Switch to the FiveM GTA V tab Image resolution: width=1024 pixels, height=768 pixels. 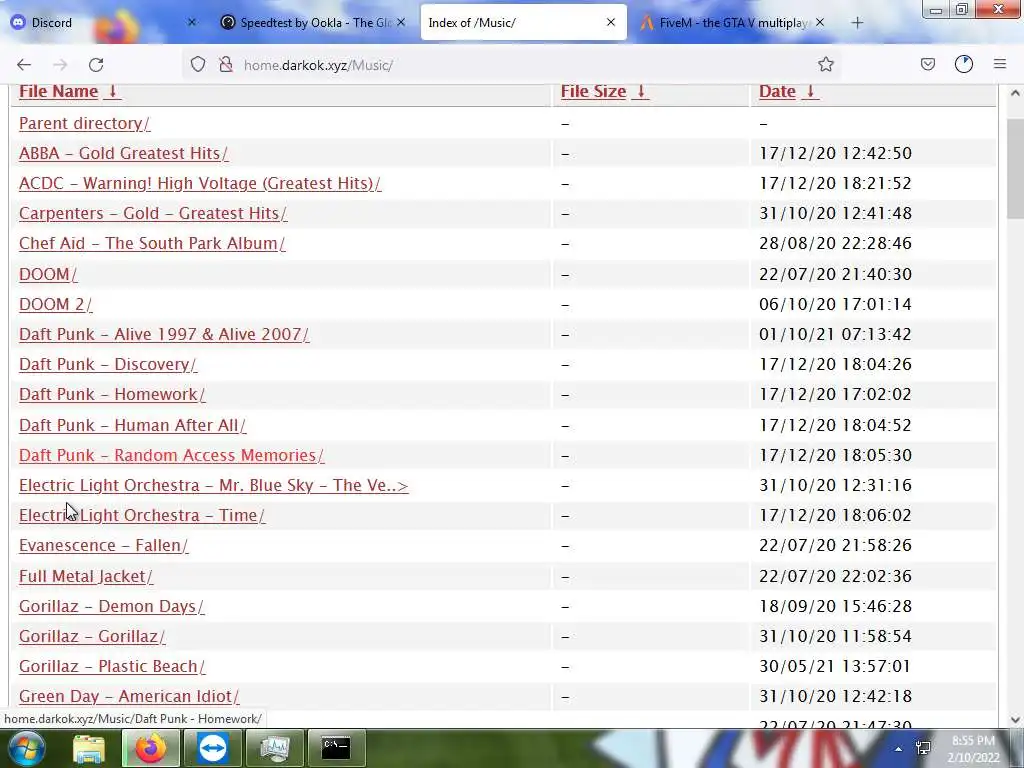click(733, 23)
